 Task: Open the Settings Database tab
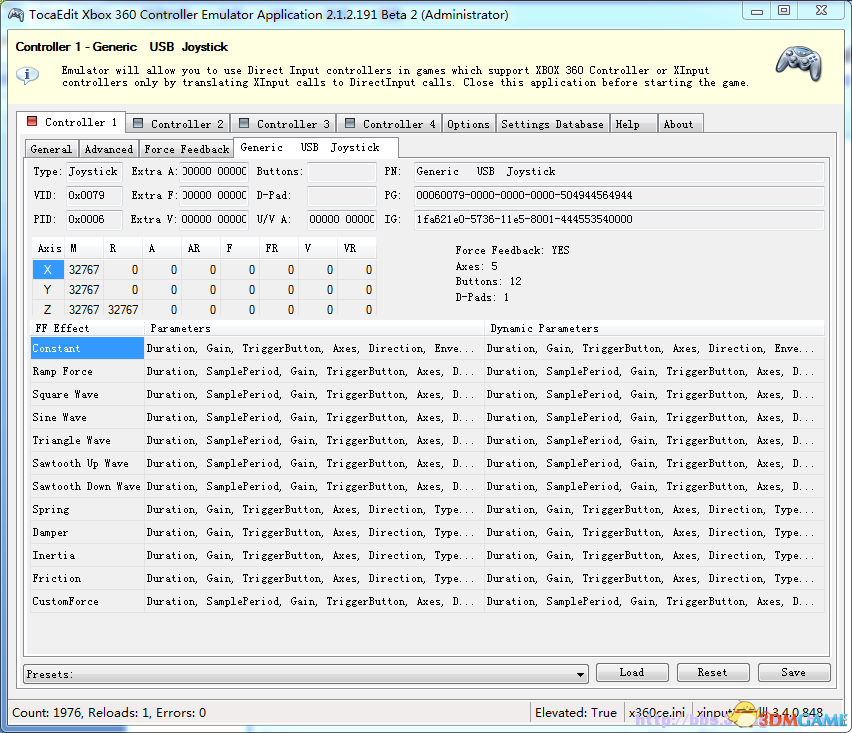tap(552, 123)
